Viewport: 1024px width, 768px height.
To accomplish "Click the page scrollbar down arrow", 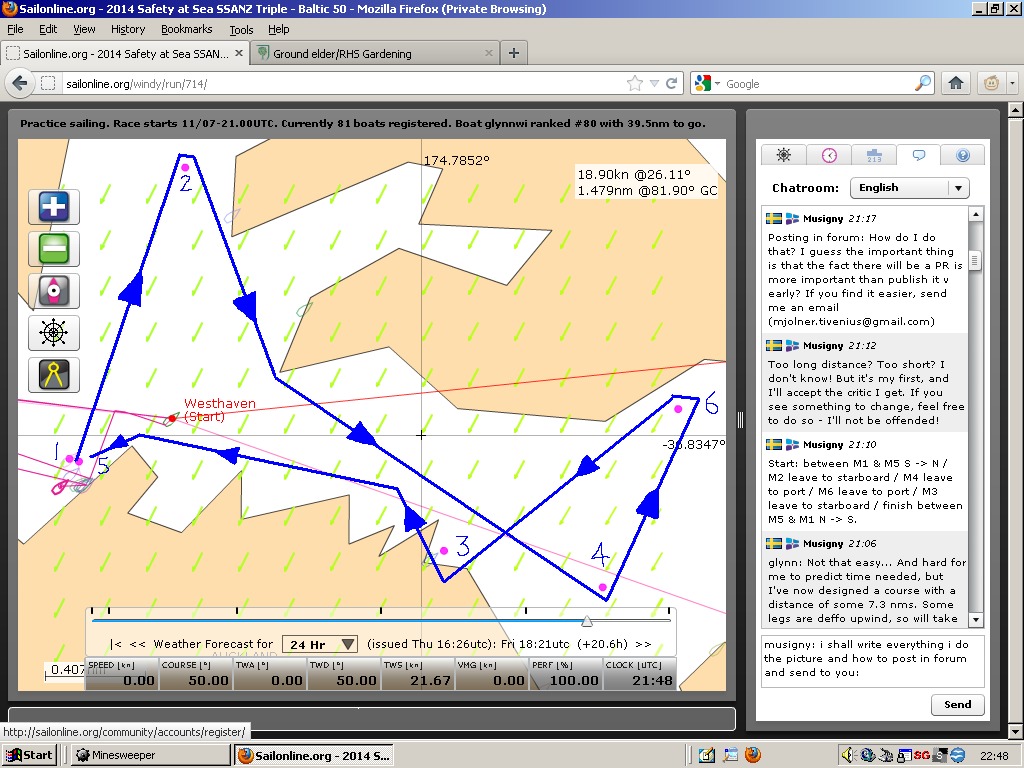I will click(1016, 731).
